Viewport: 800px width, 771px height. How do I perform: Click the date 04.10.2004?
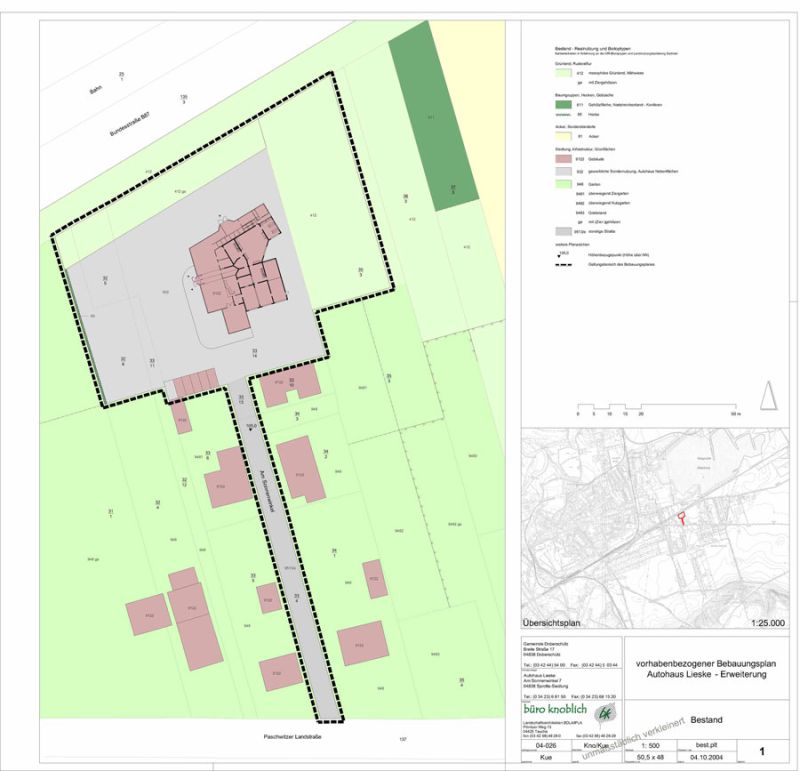tap(706, 758)
